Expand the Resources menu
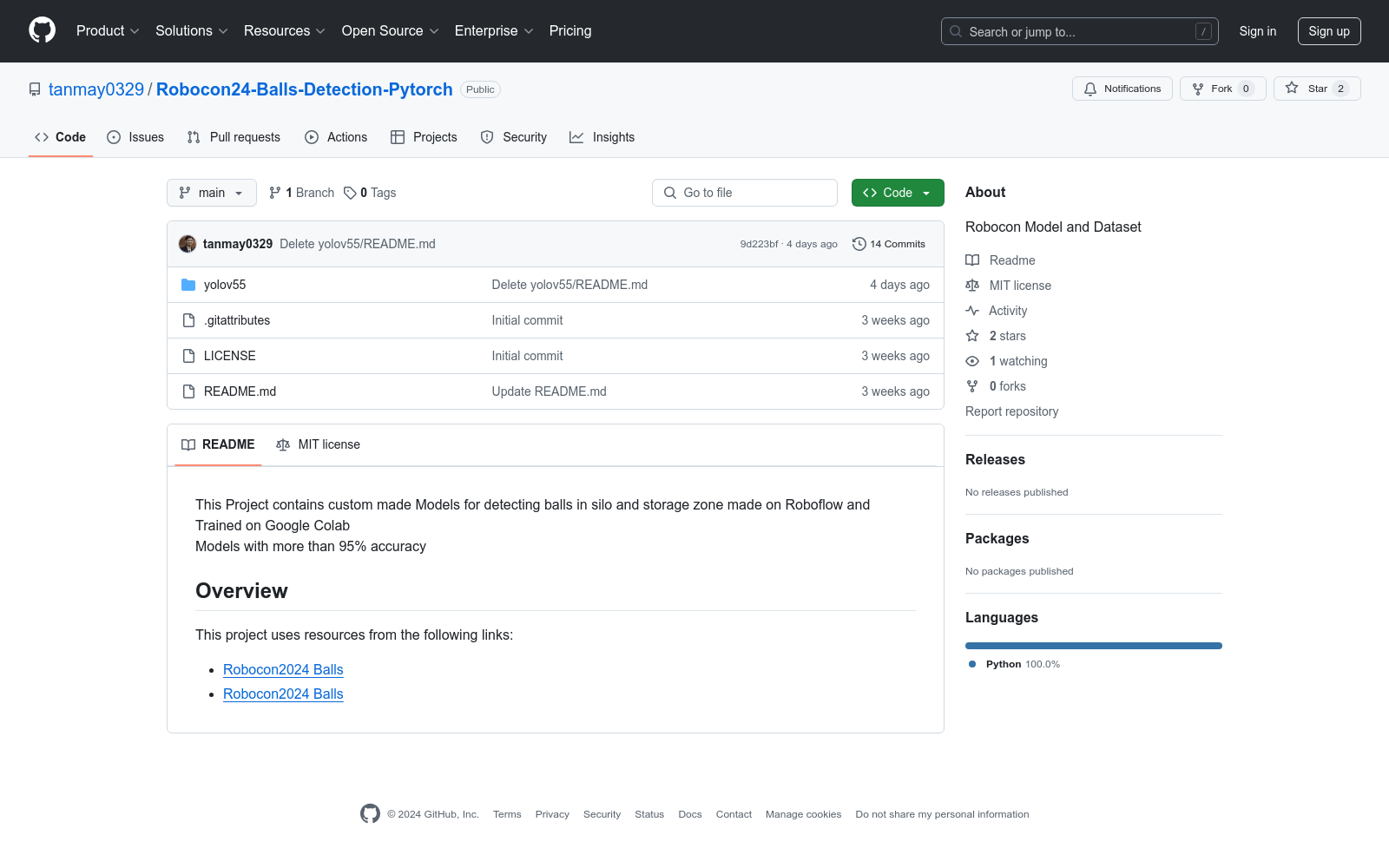Image resolution: width=1389 pixels, height=868 pixels. point(285,31)
